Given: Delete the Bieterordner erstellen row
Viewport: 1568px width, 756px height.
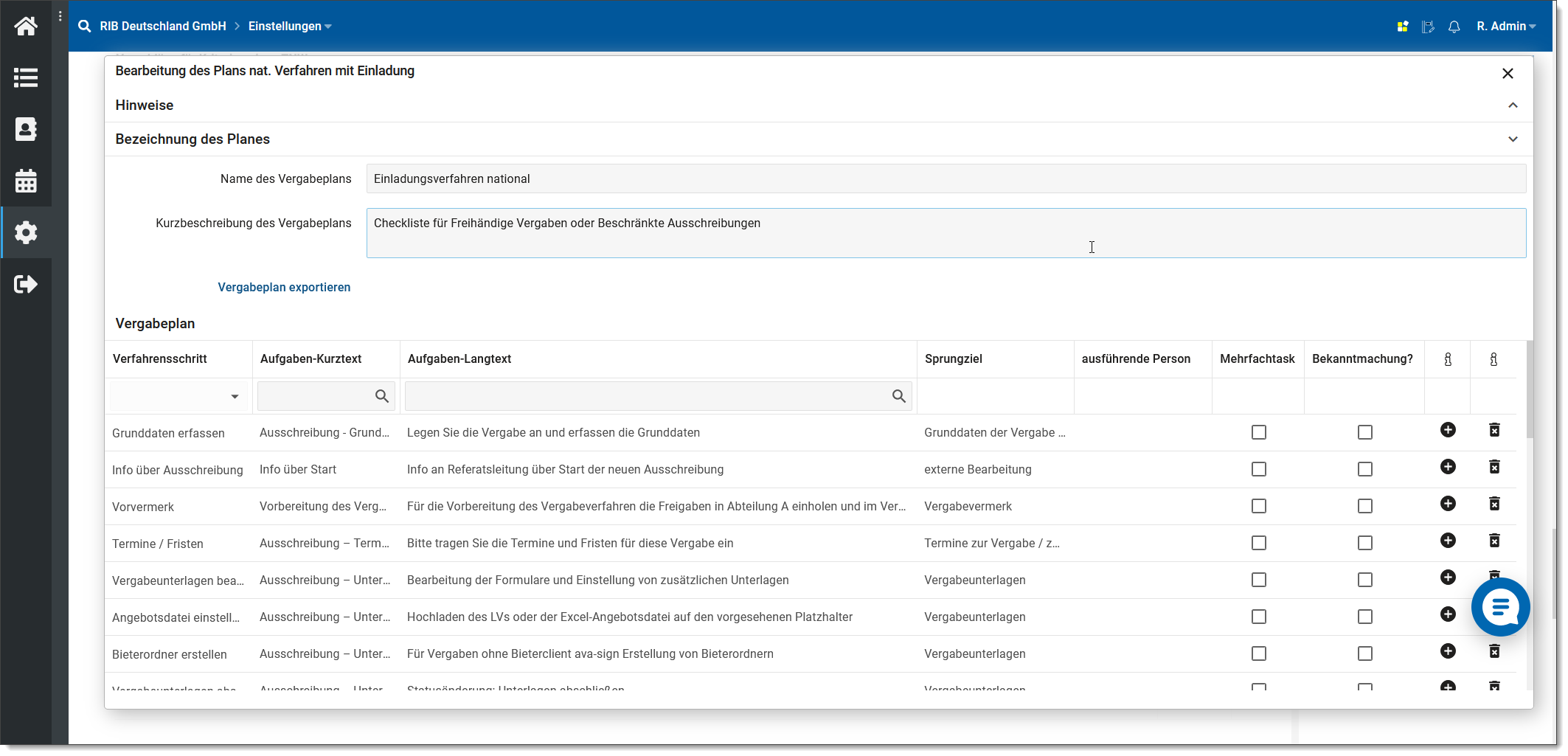Looking at the screenshot, I should click(1494, 651).
